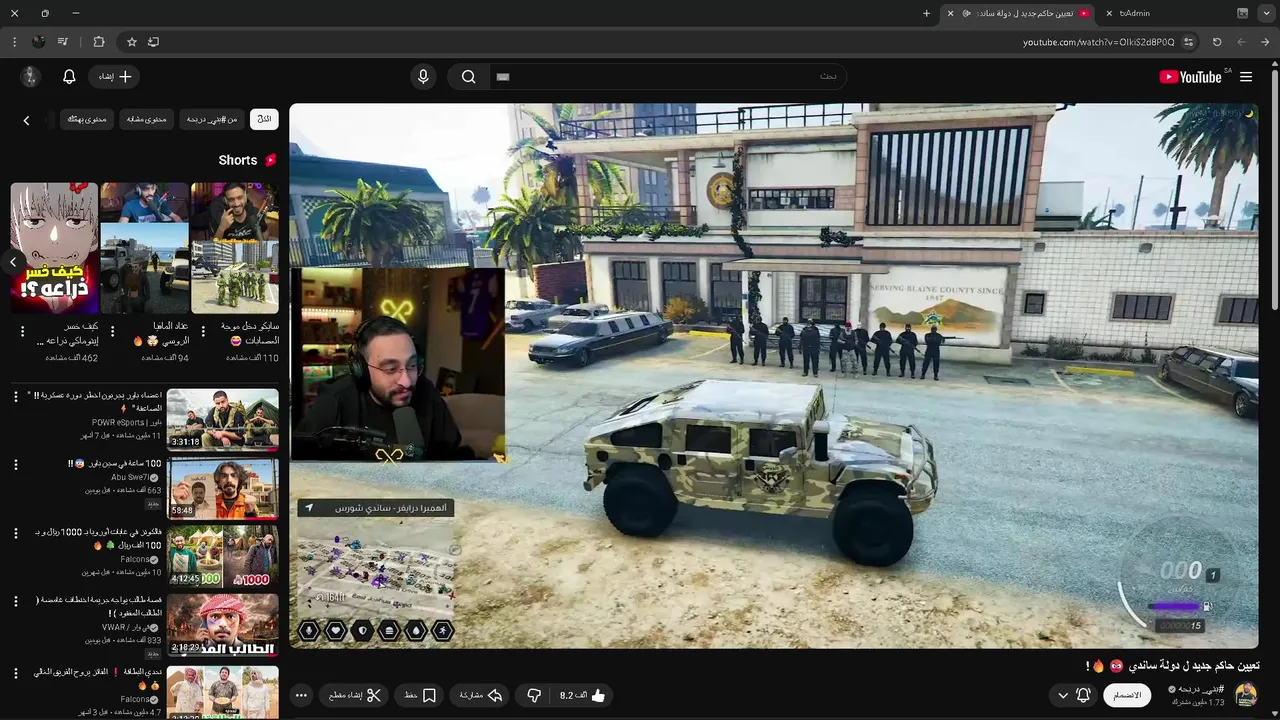Show more filter chips with the arrow

(x=26, y=120)
